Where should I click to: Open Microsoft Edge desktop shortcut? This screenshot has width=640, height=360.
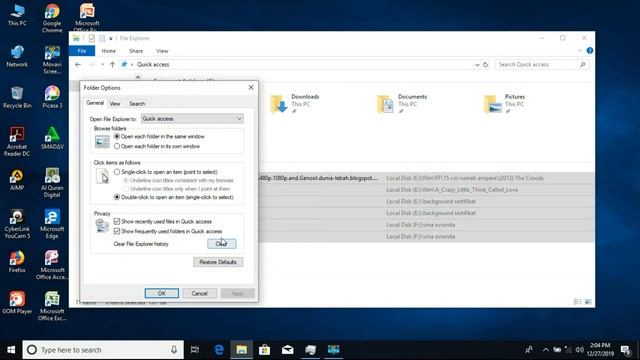52,224
